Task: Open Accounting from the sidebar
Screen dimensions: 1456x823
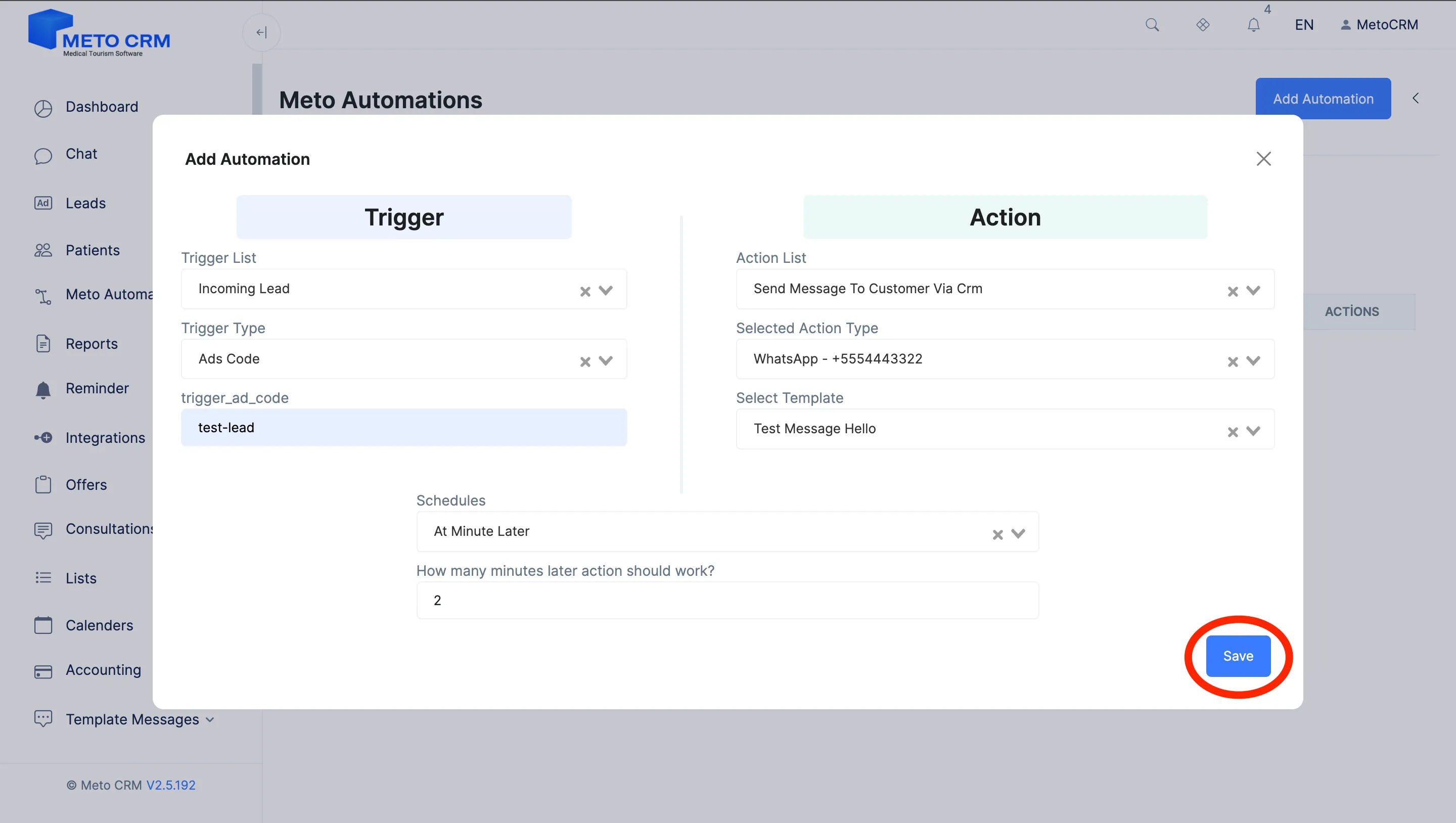Action: tap(104, 670)
